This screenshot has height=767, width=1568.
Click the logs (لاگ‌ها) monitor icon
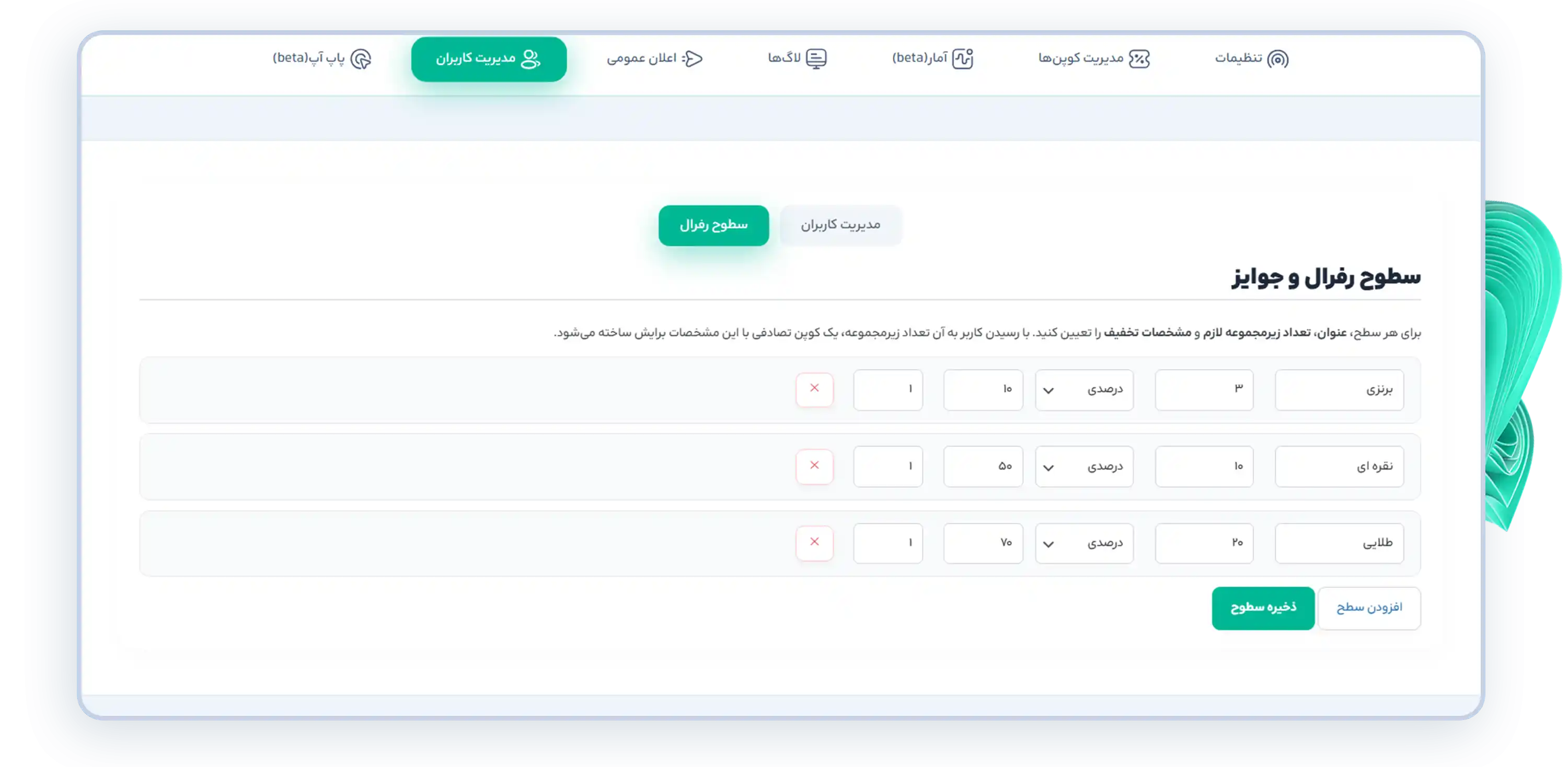(x=816, y=59)
